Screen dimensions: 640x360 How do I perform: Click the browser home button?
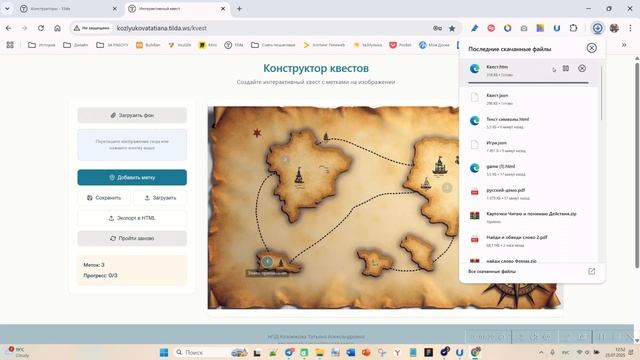click(57, 28)
